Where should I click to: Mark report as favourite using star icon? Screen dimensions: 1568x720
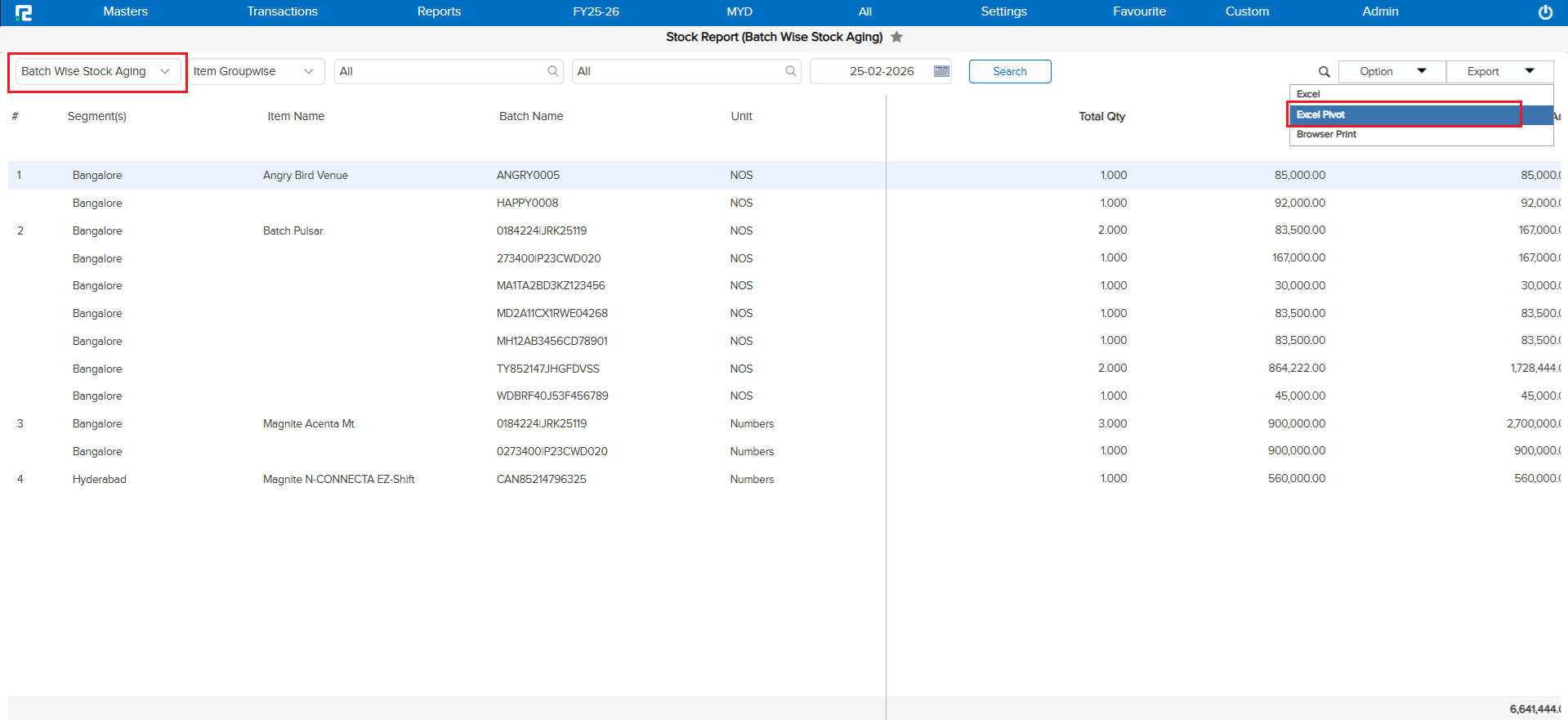click(896, 37)
